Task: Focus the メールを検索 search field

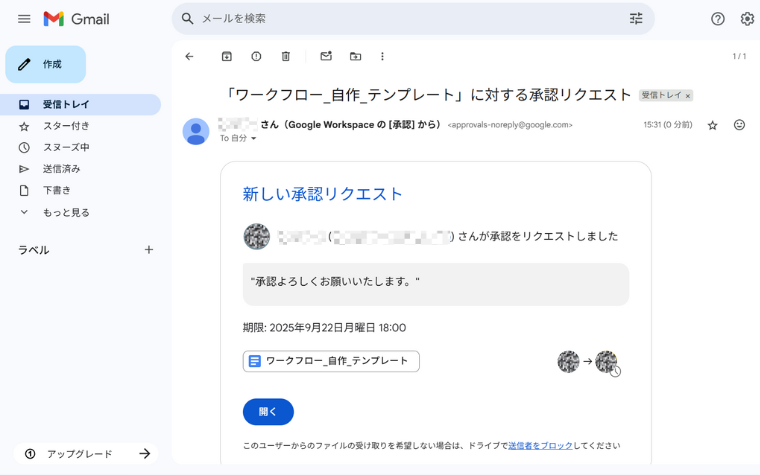Action: coord(412,19)
